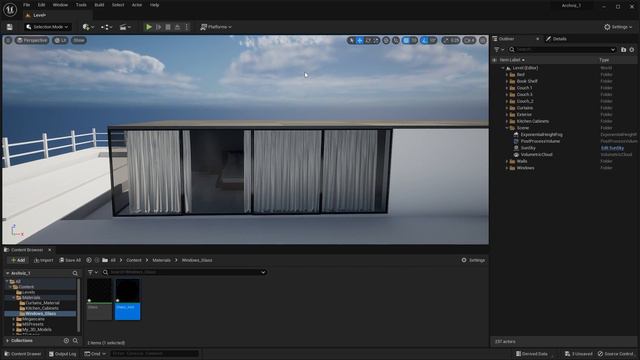The image size is (640, 360).
Task: Toggle surface snapping icon in viewport
Action: [396, 40]
